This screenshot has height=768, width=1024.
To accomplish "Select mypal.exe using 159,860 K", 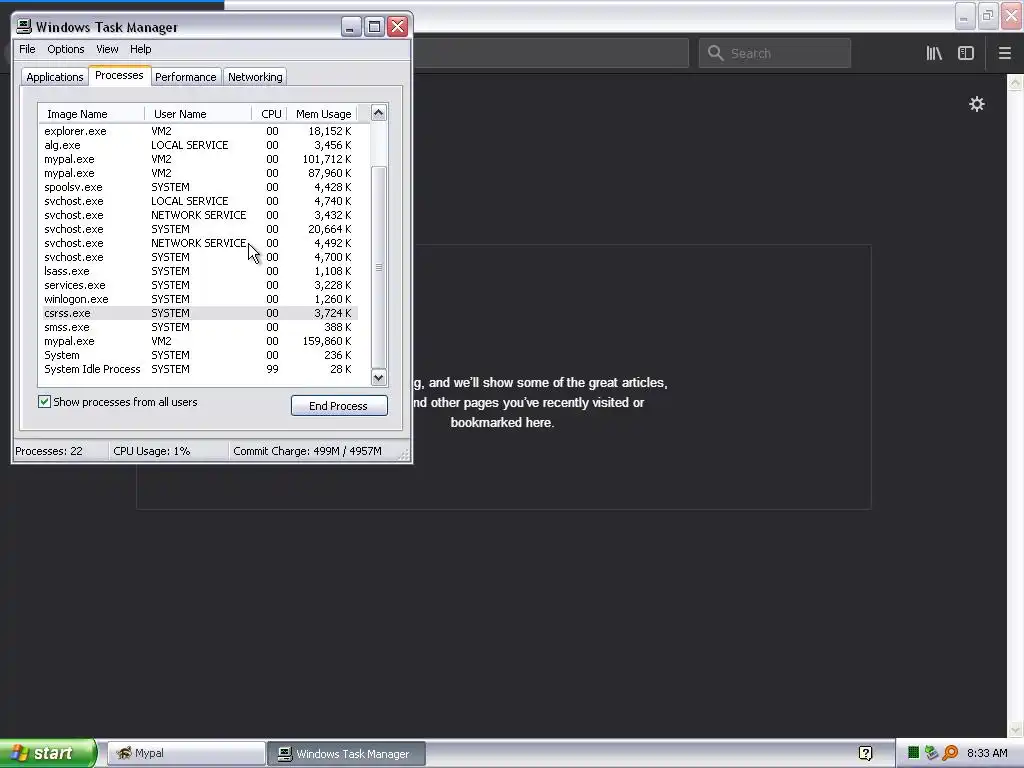I will click(x=199, y=342).
